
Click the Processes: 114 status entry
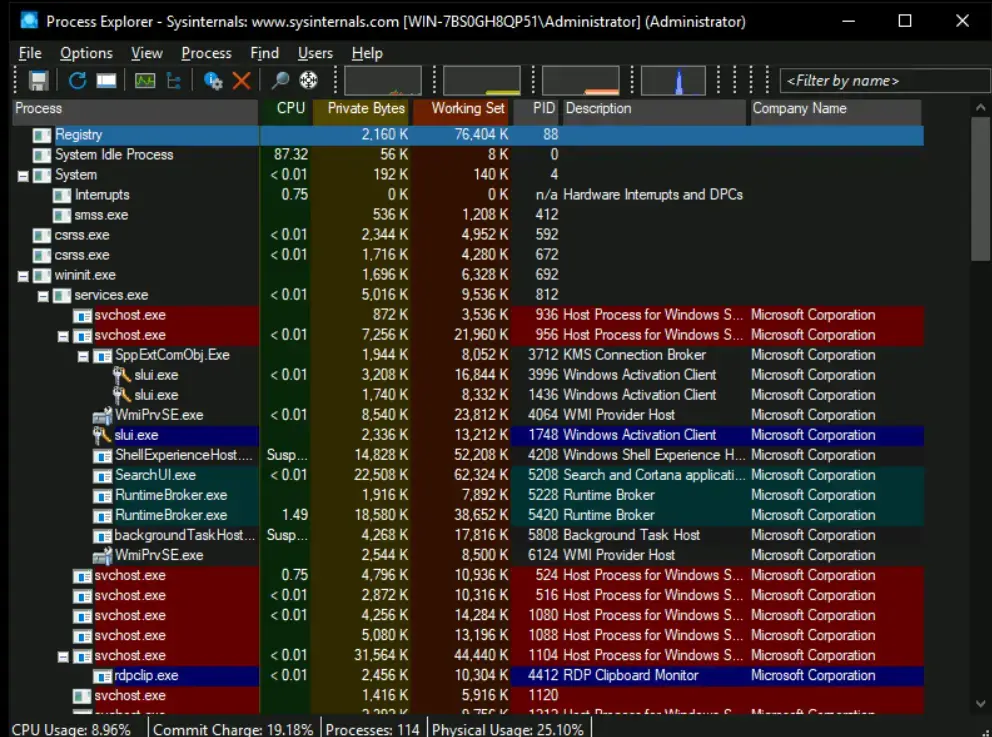click(x=373, y=729)
